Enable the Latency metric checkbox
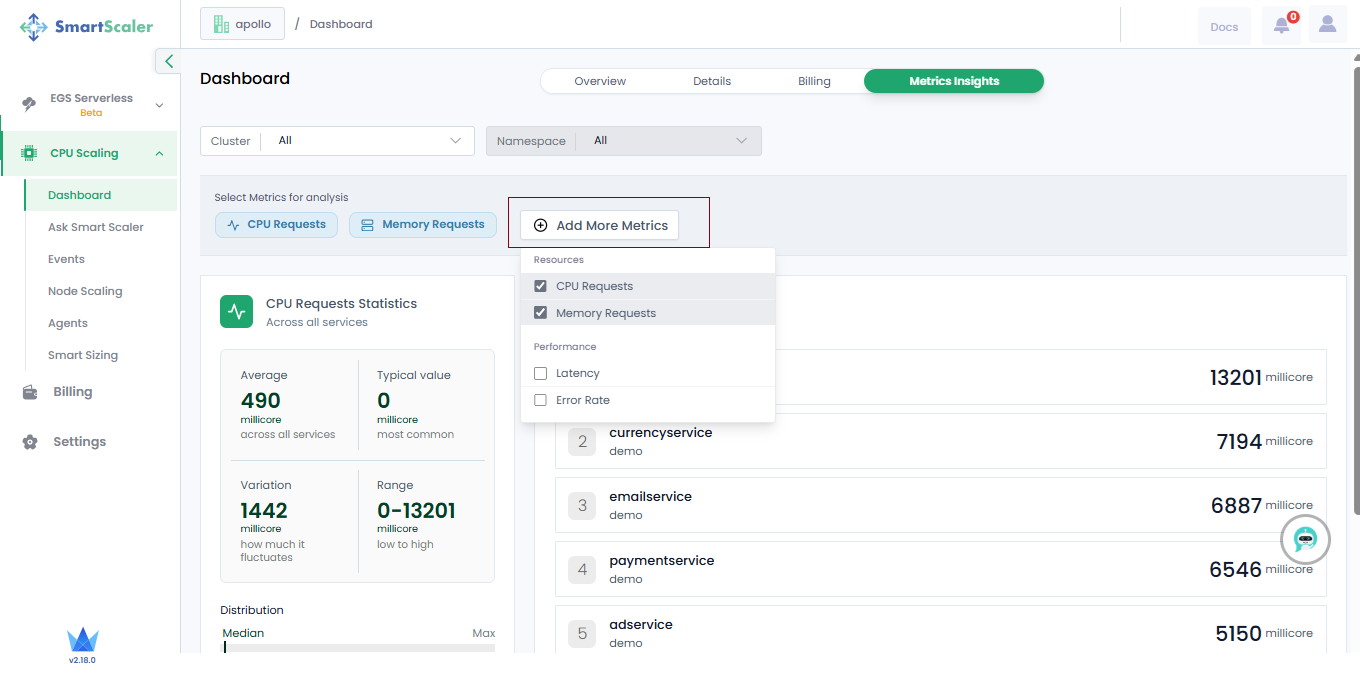The image size is (1360, 687). point(541,373)
